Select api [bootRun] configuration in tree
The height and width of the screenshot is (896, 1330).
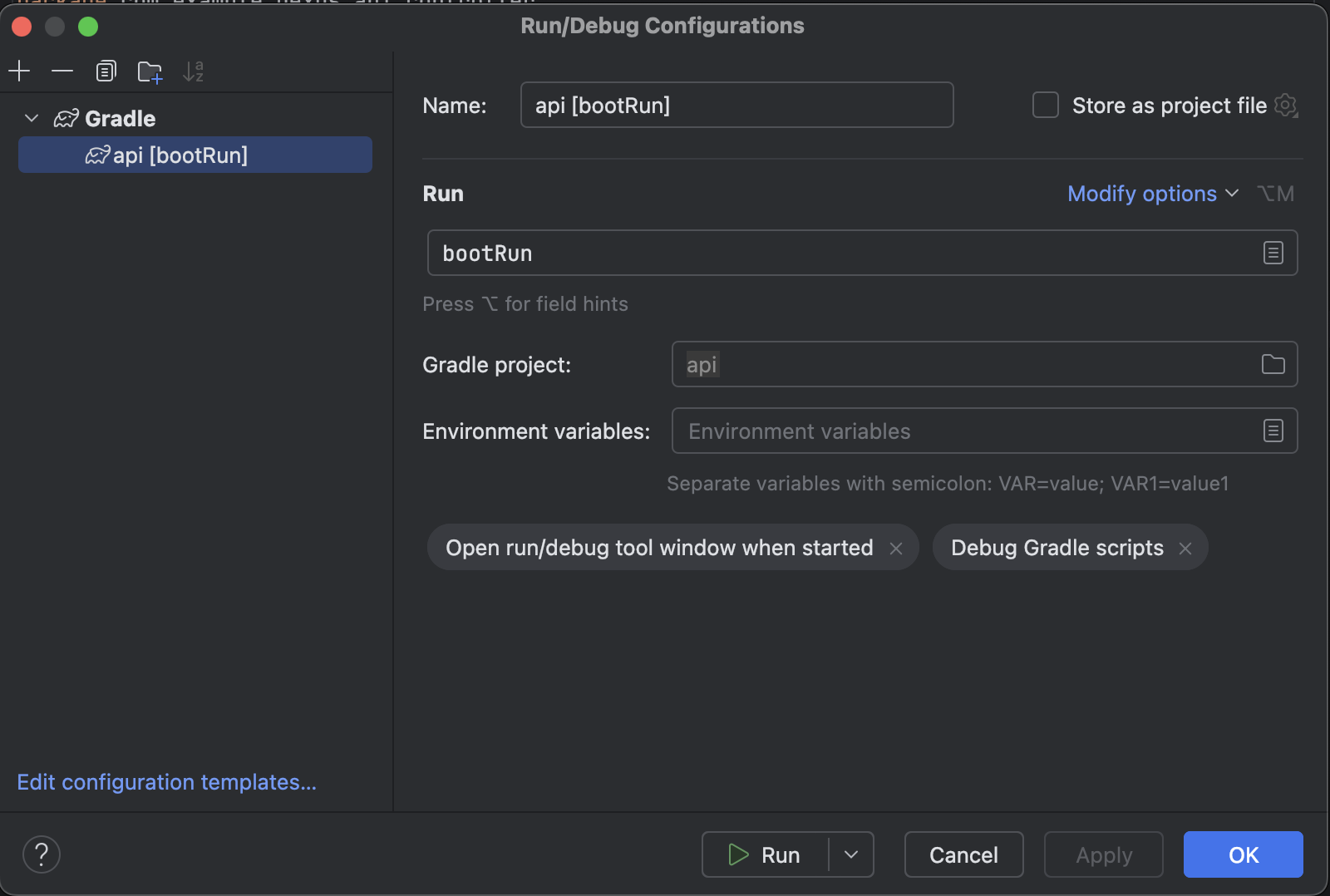(195, 155)
